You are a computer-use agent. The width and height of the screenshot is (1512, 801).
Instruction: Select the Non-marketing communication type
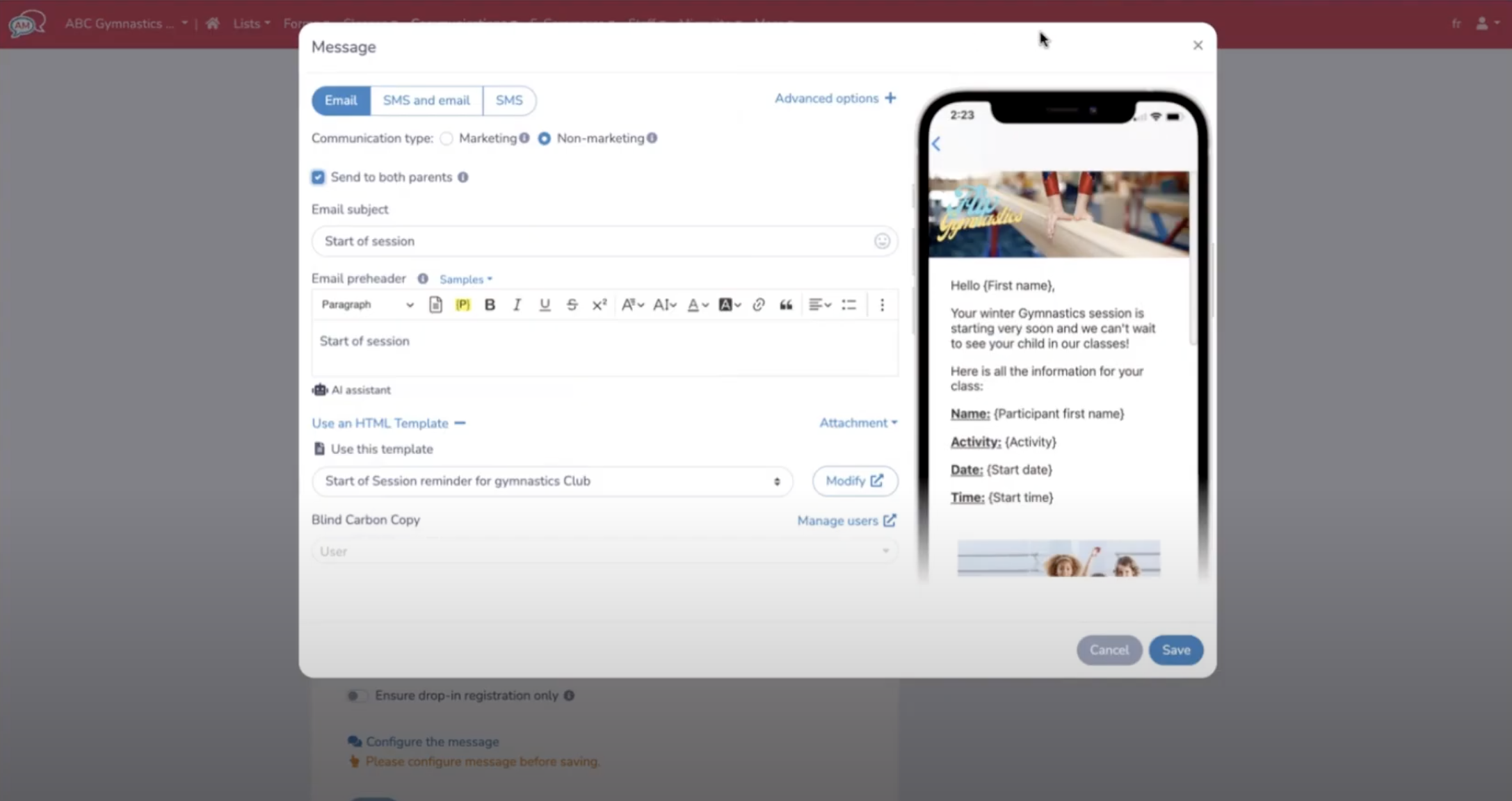point(545,138)
